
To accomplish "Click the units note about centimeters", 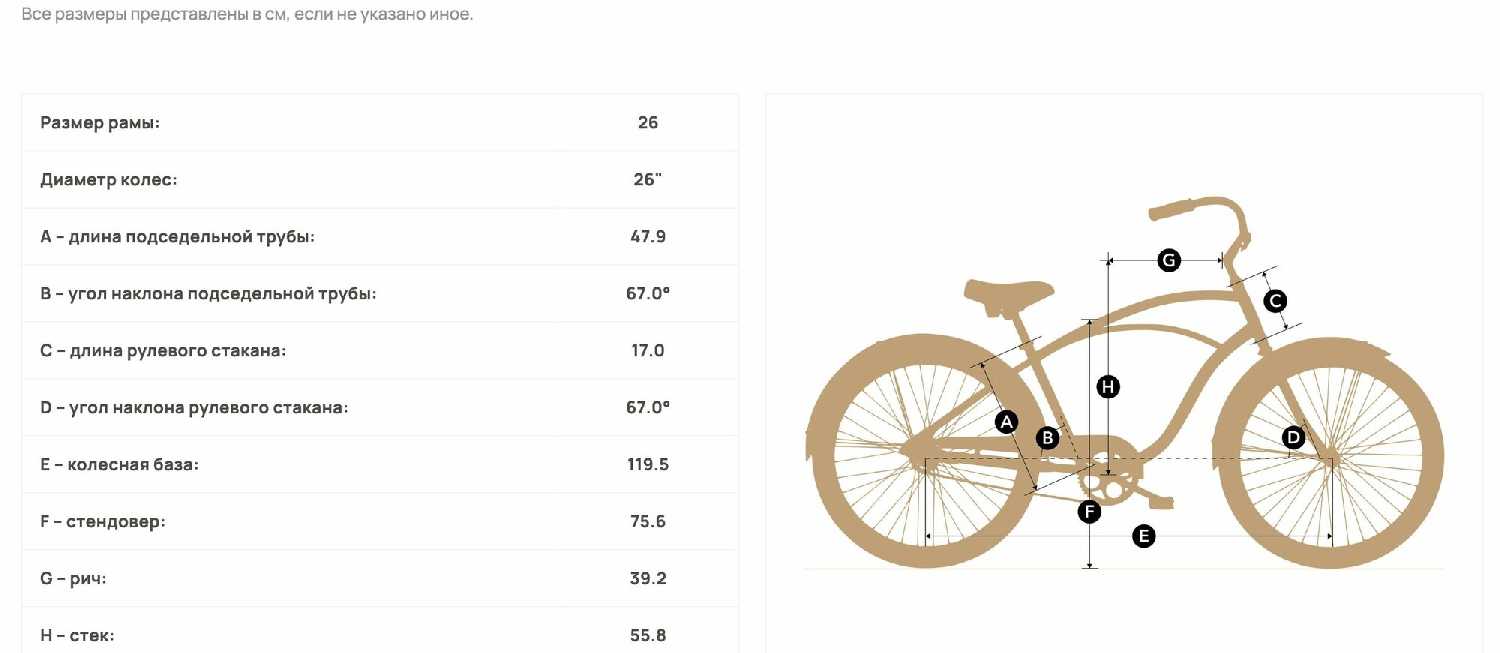I will [247, 16].
